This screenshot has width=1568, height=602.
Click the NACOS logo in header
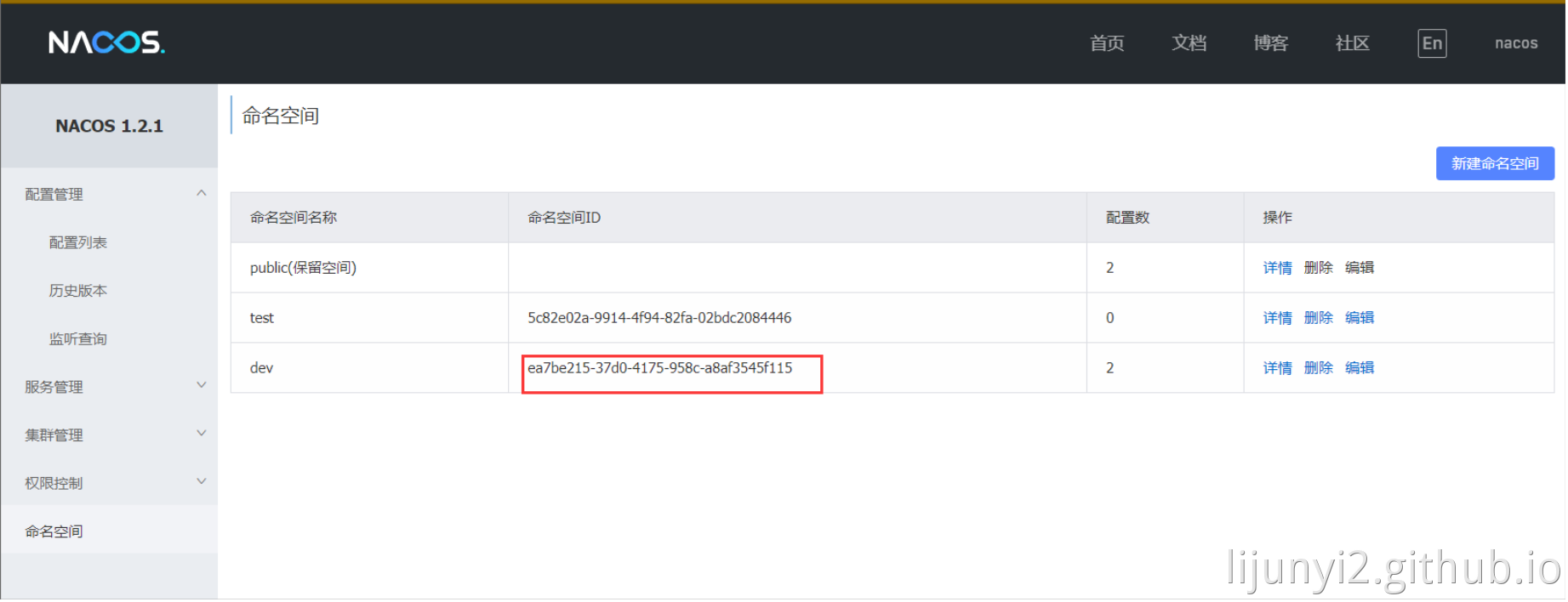106,43
